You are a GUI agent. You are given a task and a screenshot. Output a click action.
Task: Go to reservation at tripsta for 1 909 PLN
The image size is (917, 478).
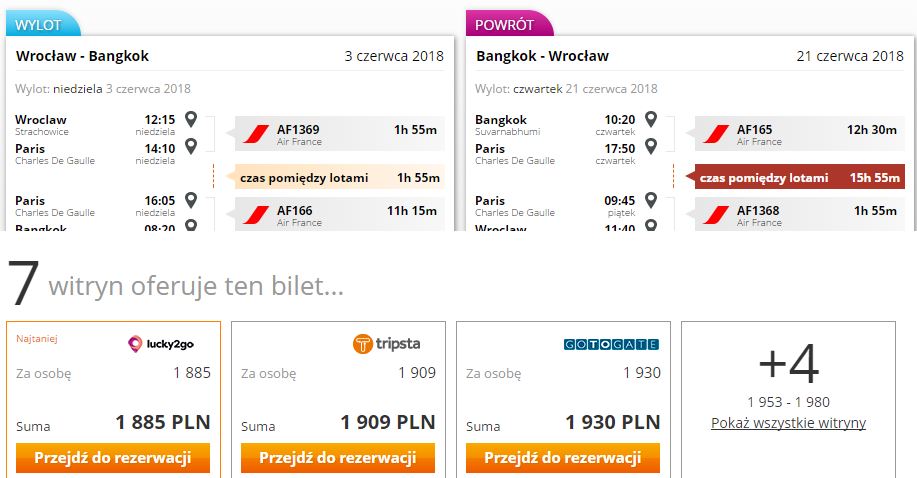338,458
